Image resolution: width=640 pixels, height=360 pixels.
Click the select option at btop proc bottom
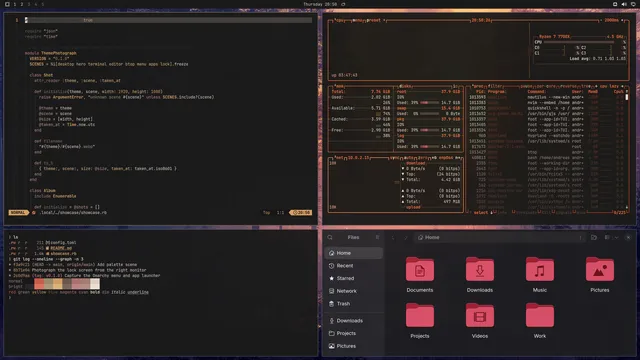click(x=480, y=212)
